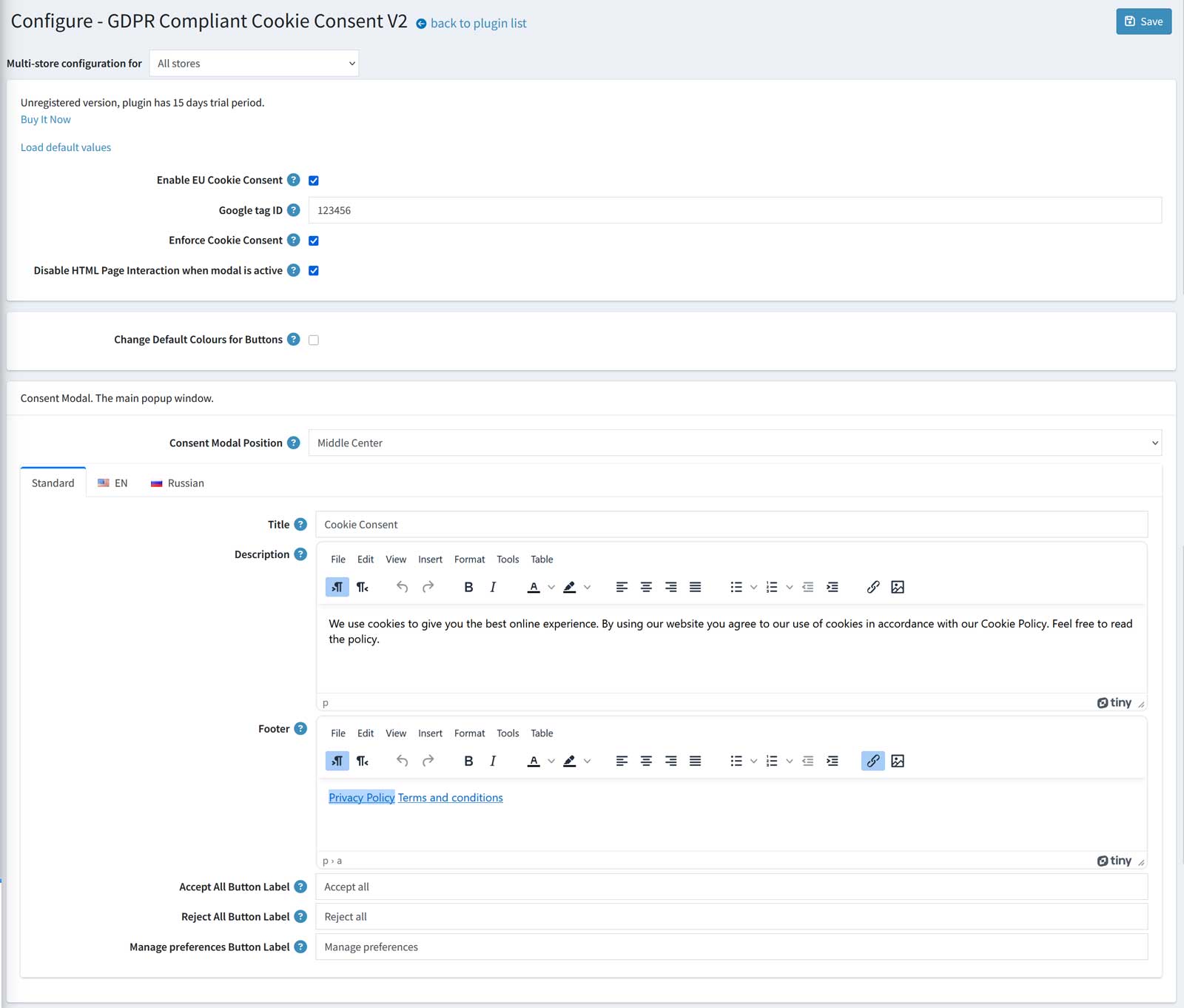Align left in Description editor
Image resolution: width=1184 pixels, height=1008 pixels.
tap(622, 587)
